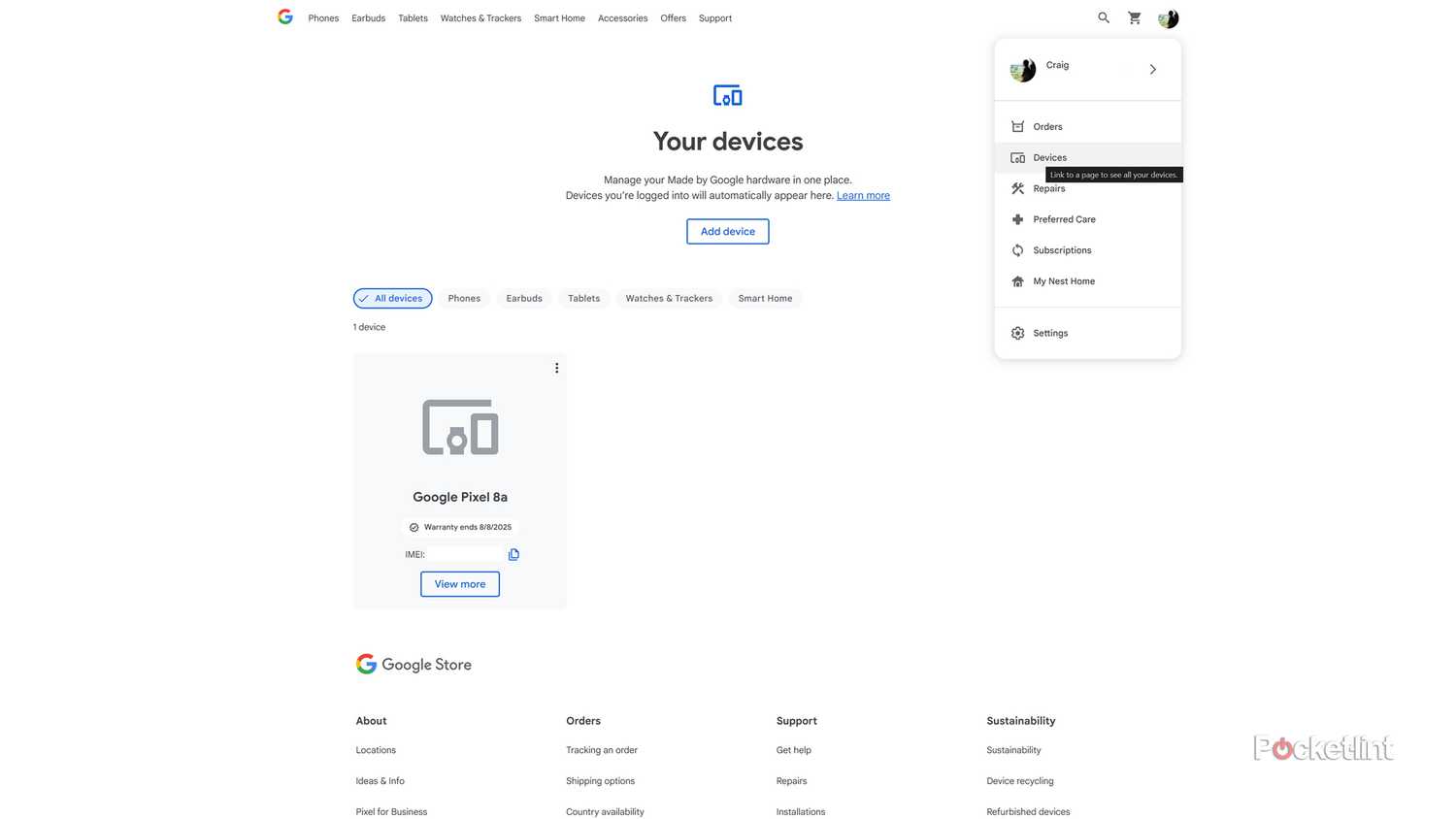Copy the IMEI with copy icon
This screenshot has height=819, width=1456.
pos(513,554)
